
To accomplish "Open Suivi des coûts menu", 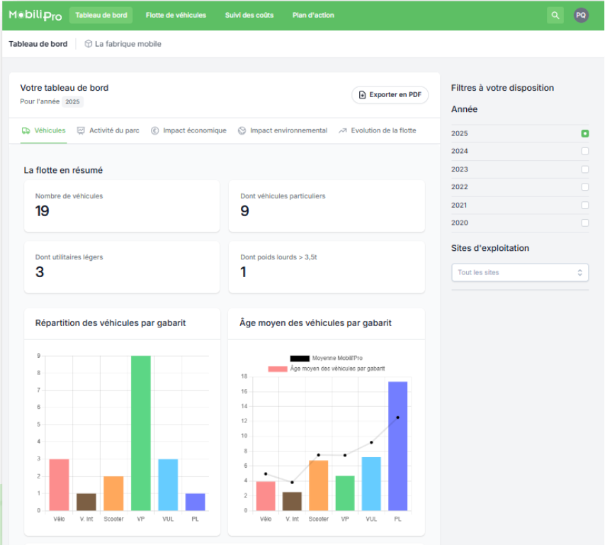I will (249, 15).
